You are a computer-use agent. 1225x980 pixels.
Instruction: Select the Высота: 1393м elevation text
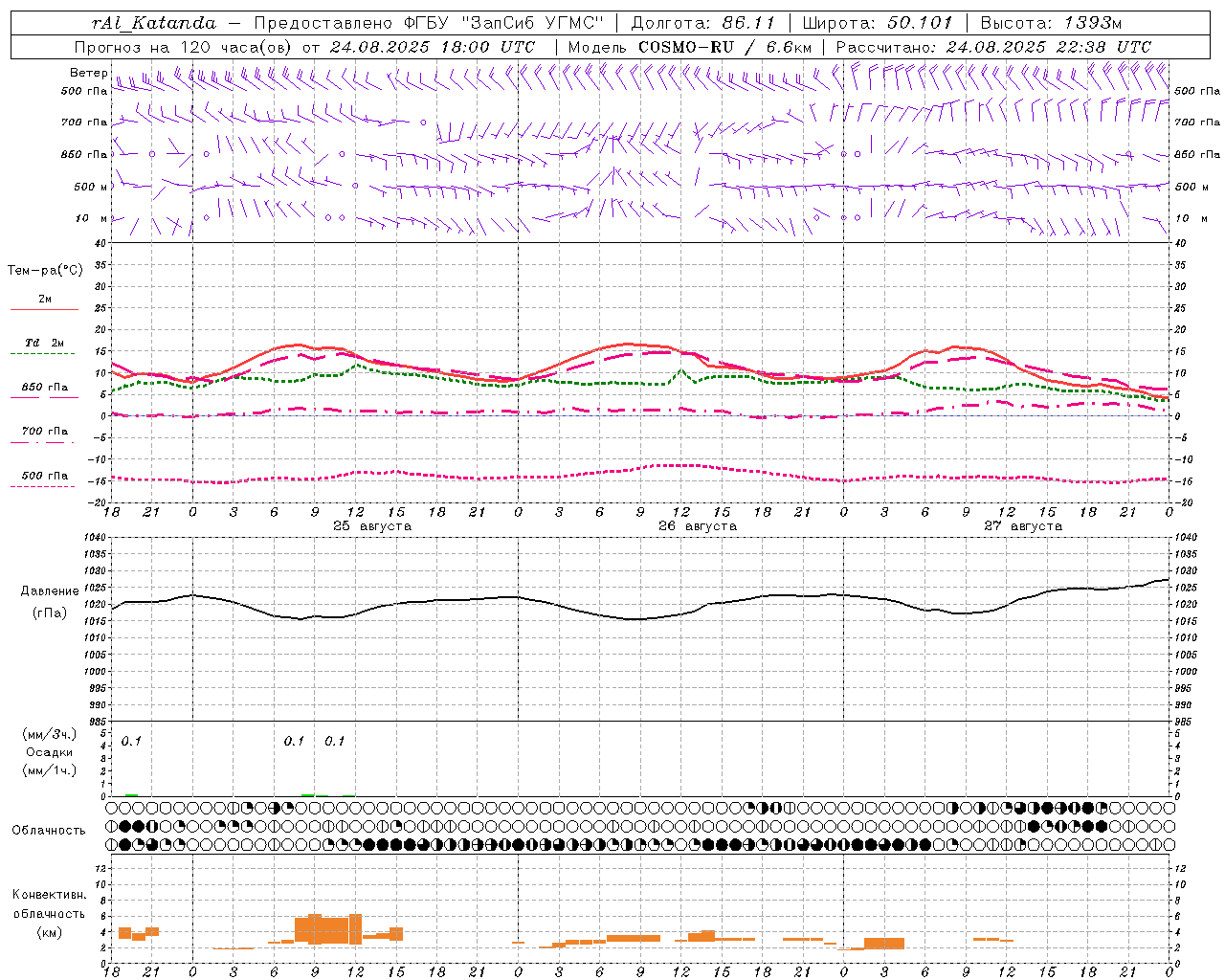(1051, 23)
